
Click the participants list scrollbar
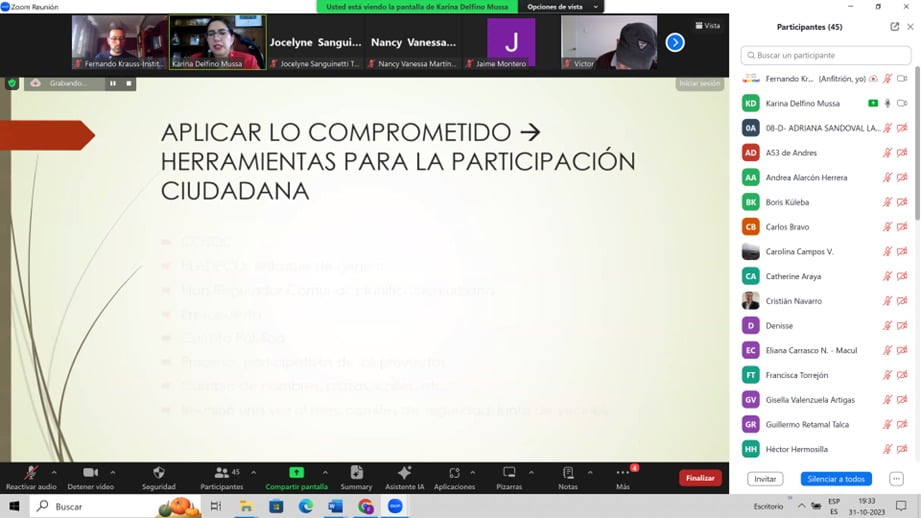(917, 150)
